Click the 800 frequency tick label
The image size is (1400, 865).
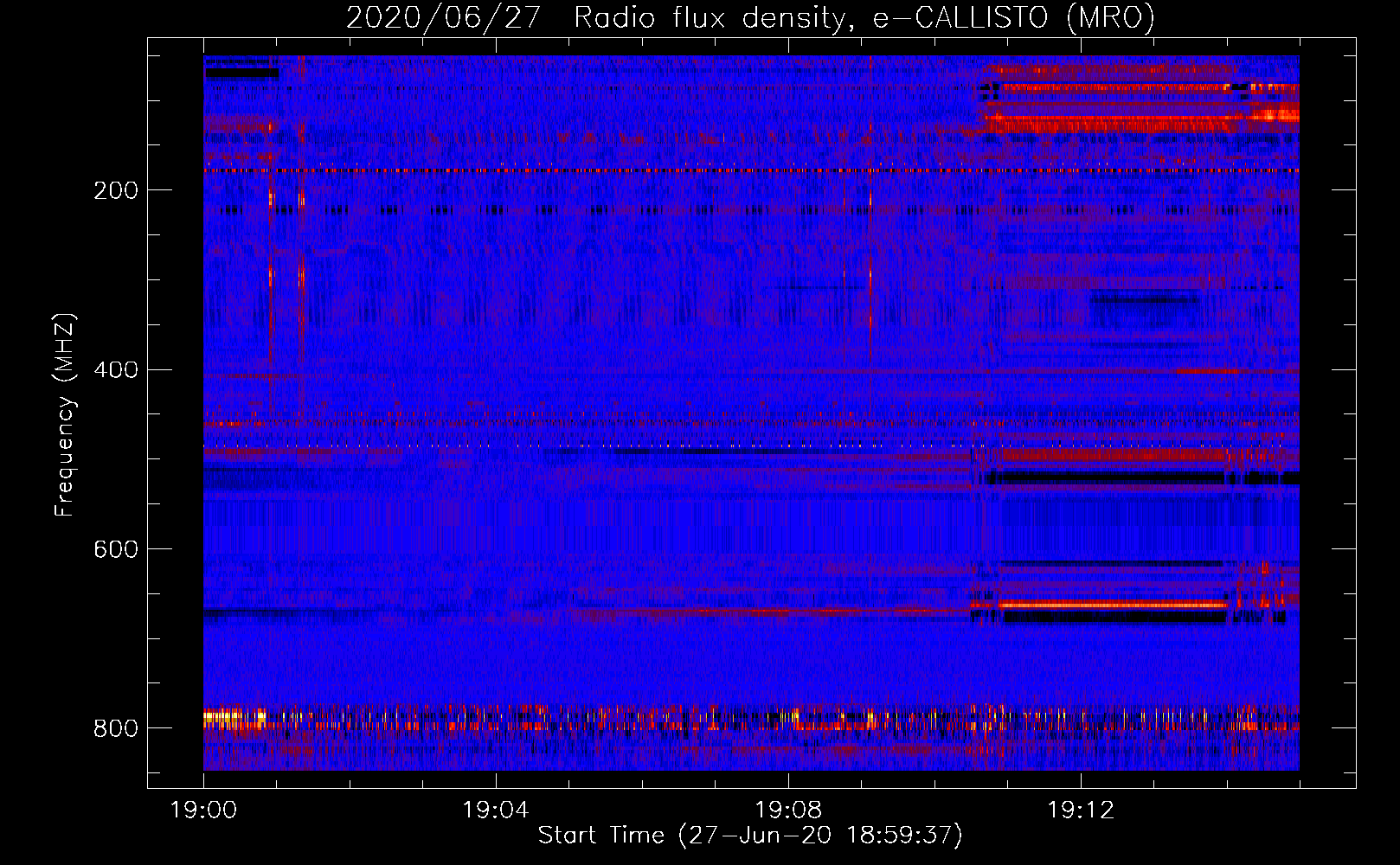[x=116, y=728]
